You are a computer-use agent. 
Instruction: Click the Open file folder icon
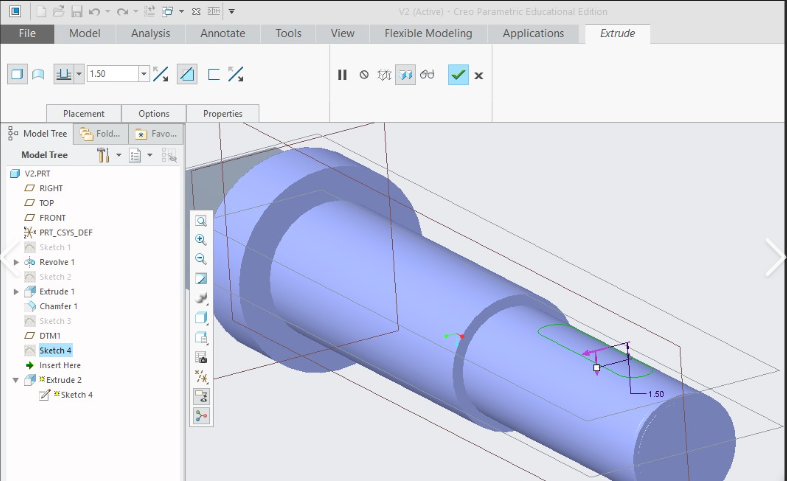tap(59, 11)
